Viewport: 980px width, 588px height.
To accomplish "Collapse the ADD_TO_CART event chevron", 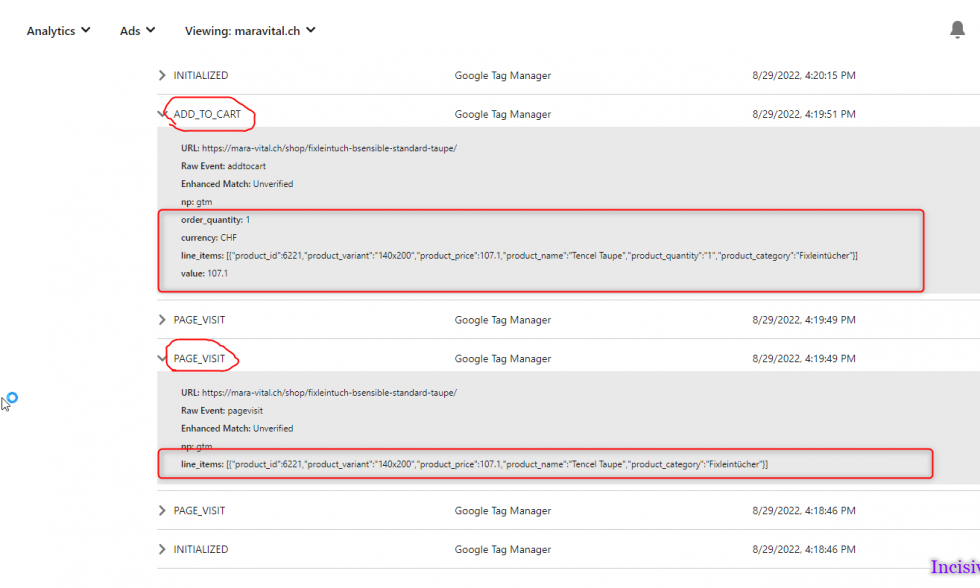I will pyautogui.click(x=162, y=115).
